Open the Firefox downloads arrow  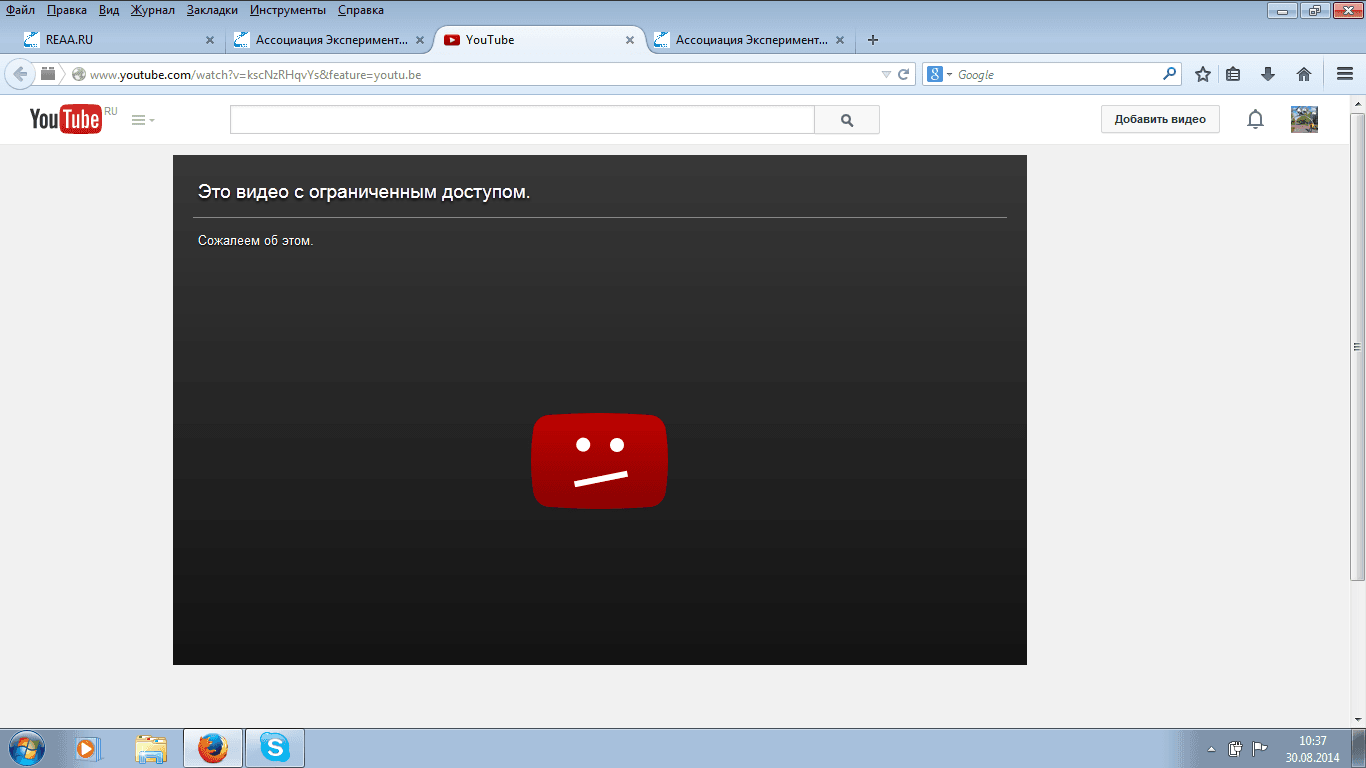(1268, 74)
